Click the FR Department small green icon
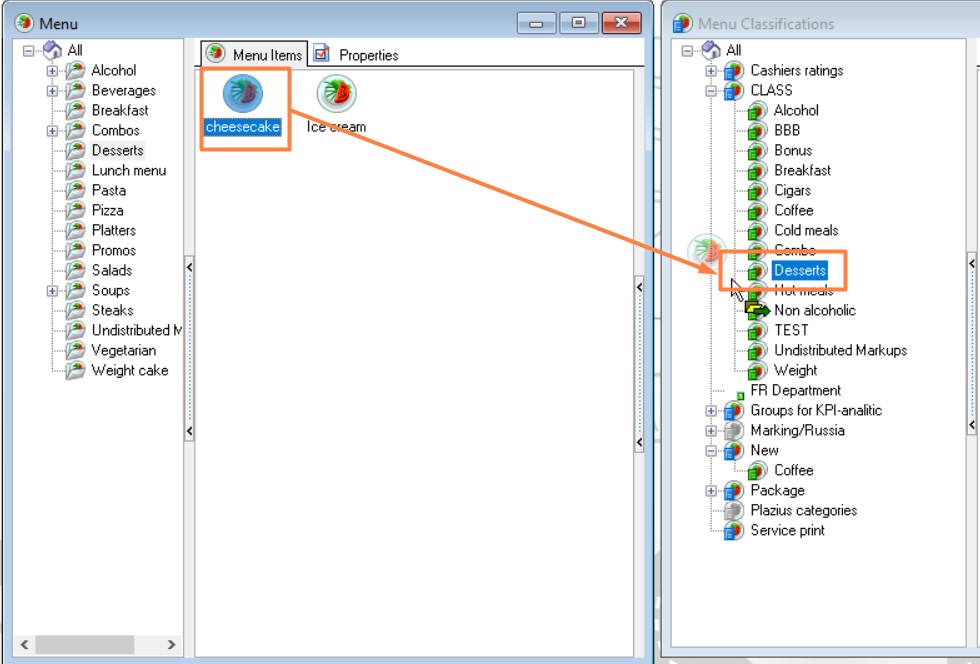Image resolution: width=980 pixels, height=664 pixels. (x=740, y=395)
